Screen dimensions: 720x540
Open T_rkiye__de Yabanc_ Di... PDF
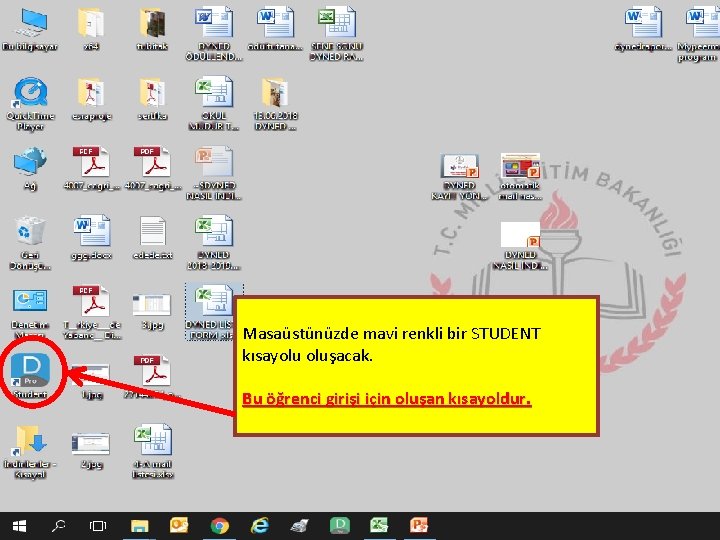(x=91, y=301)
